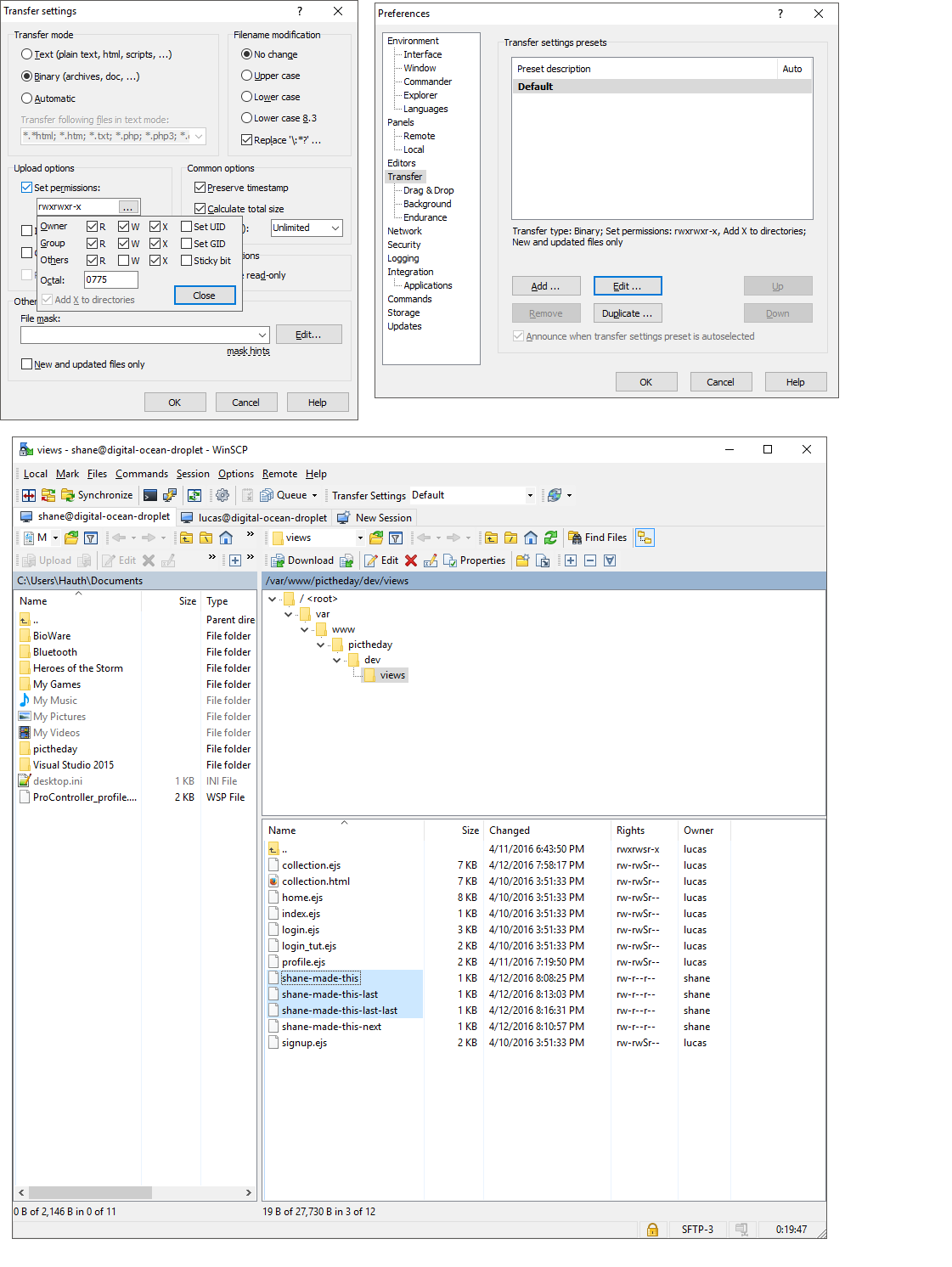This screenshot has width=952, height=1267.
Task: Select the Text transfer mode radio button
Action: pyautogui.click(x=26, y=53)
